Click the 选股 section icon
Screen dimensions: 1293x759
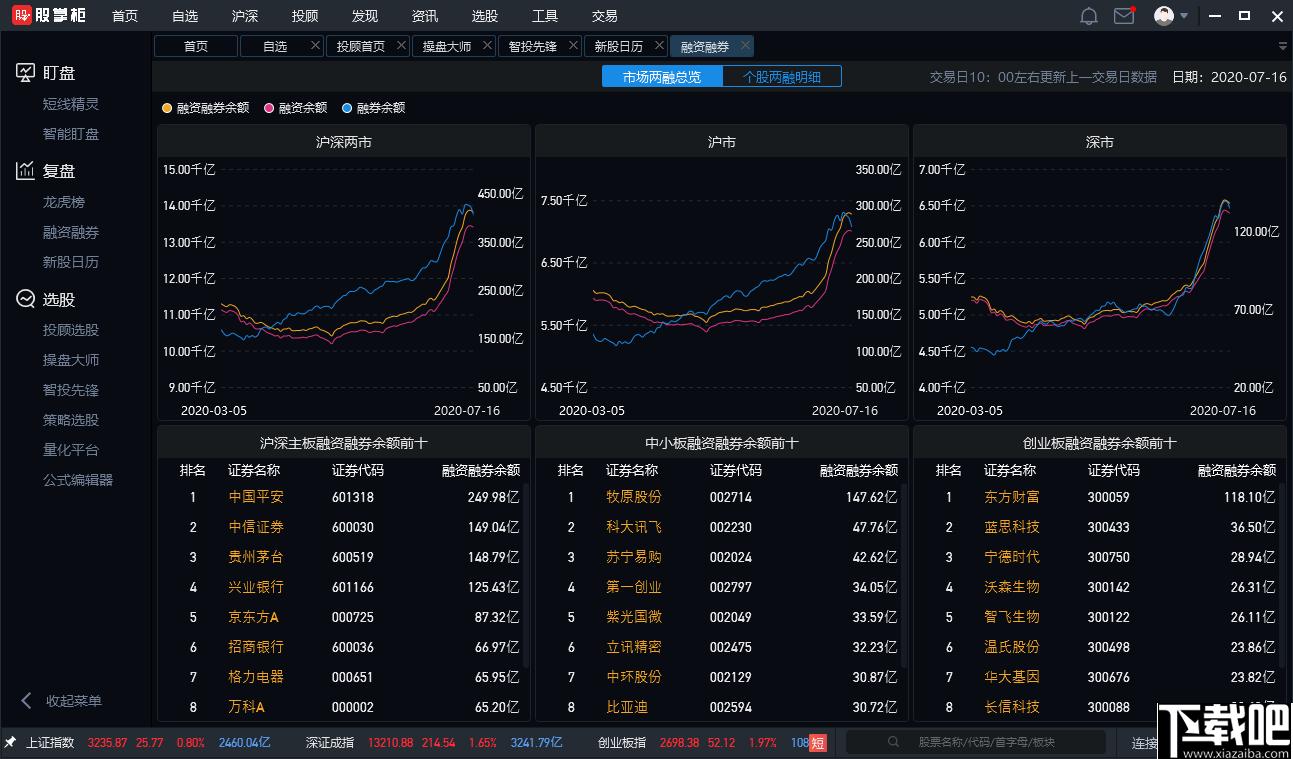[25, 299]
